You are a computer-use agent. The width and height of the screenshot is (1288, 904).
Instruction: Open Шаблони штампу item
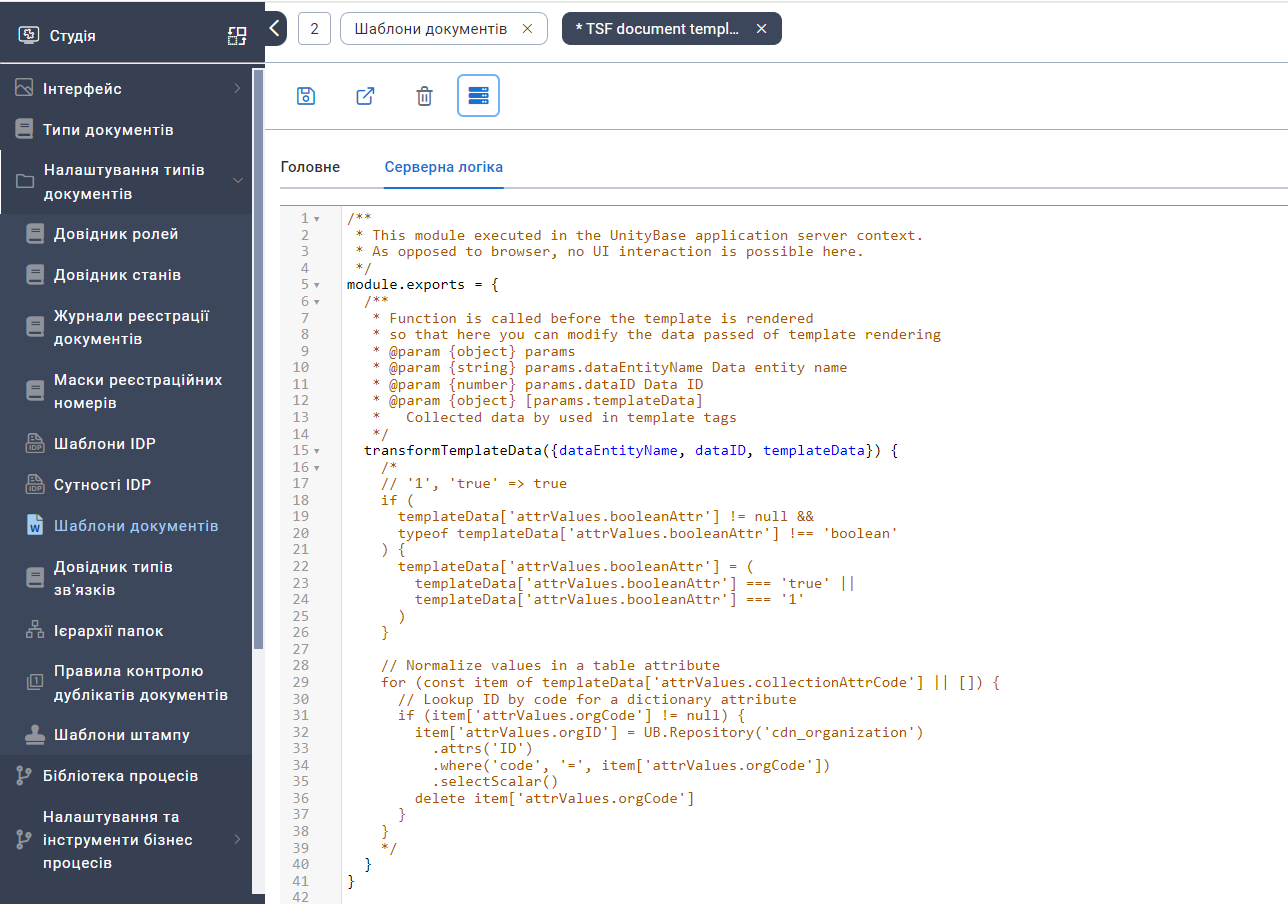pos(122,735)
